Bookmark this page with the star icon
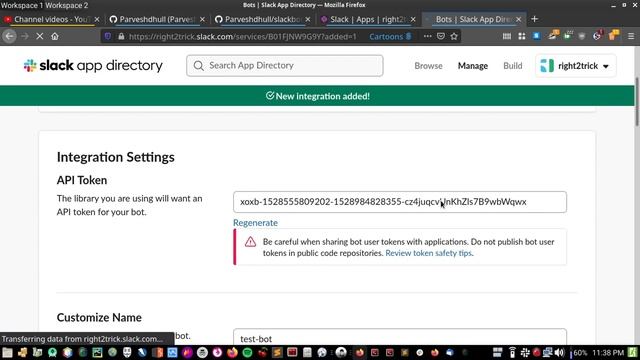This screenshot has height=360, width=640. coord(454,36)
